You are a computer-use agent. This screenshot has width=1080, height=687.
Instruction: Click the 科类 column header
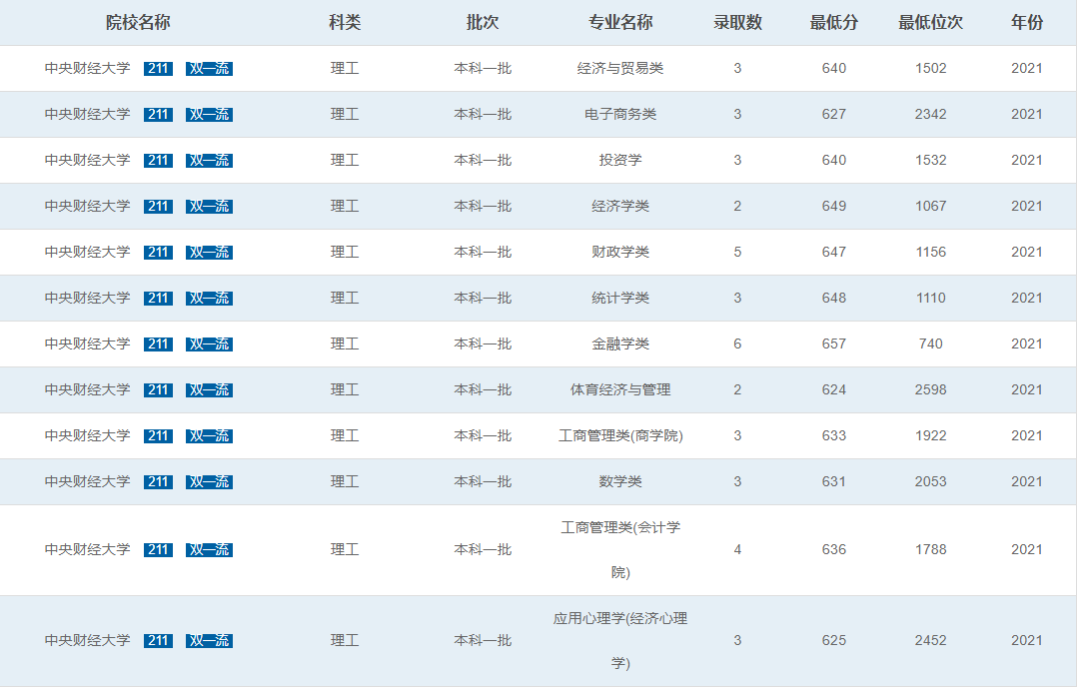344,22
